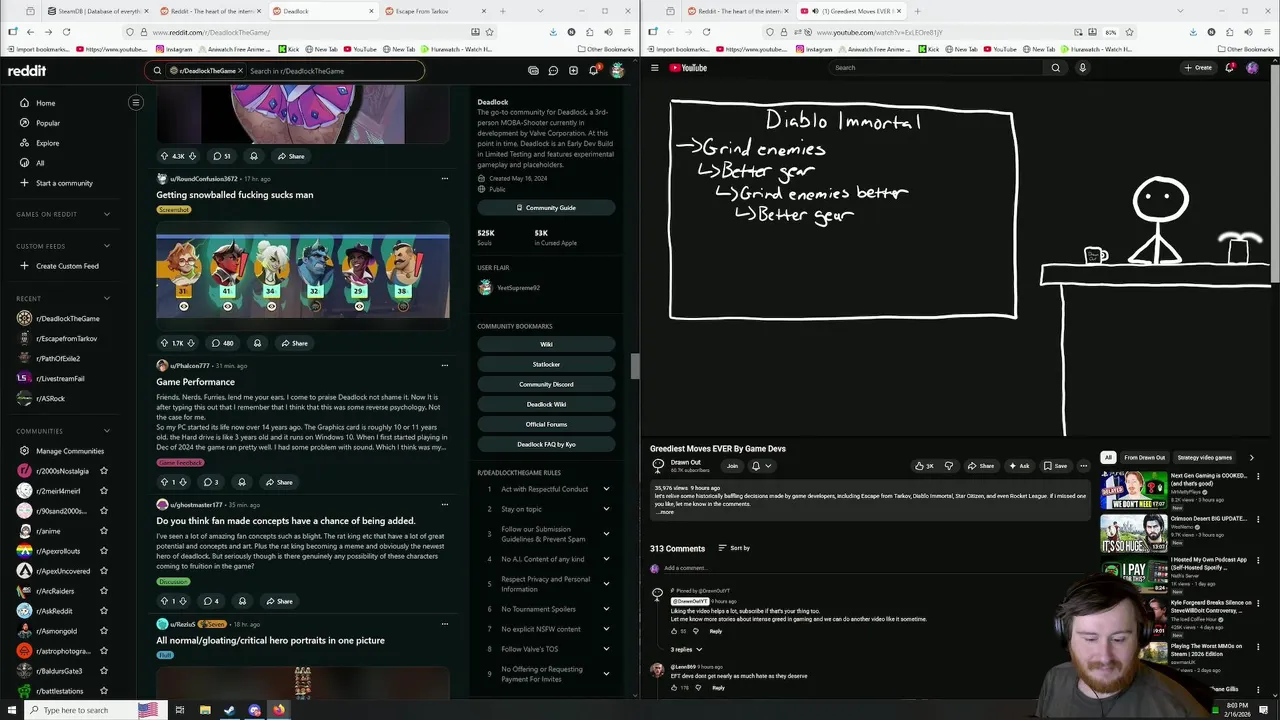This screenshot has height=720, width=1280.
Task: Open comments on Game Performance post
Action: click(210, 482)
